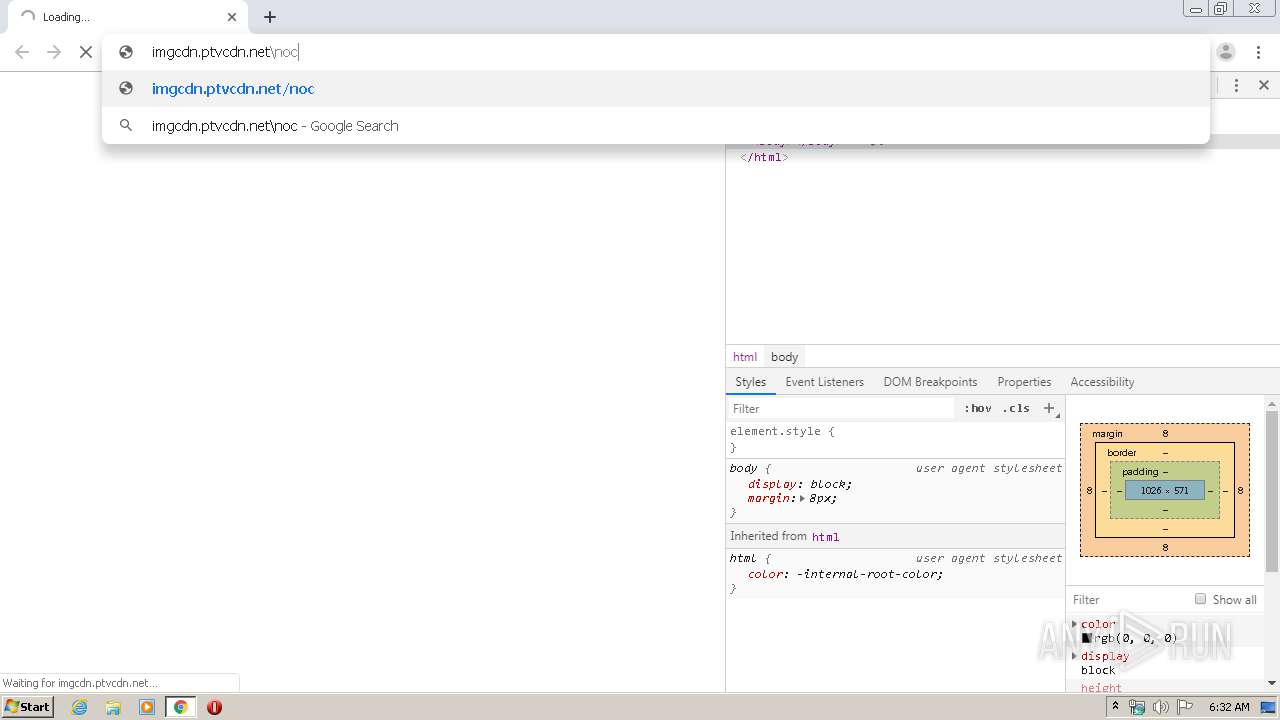This screenshot has width=1280, height=720.
Task: Expand the color computed property
Action: (x=1075, y=624)
